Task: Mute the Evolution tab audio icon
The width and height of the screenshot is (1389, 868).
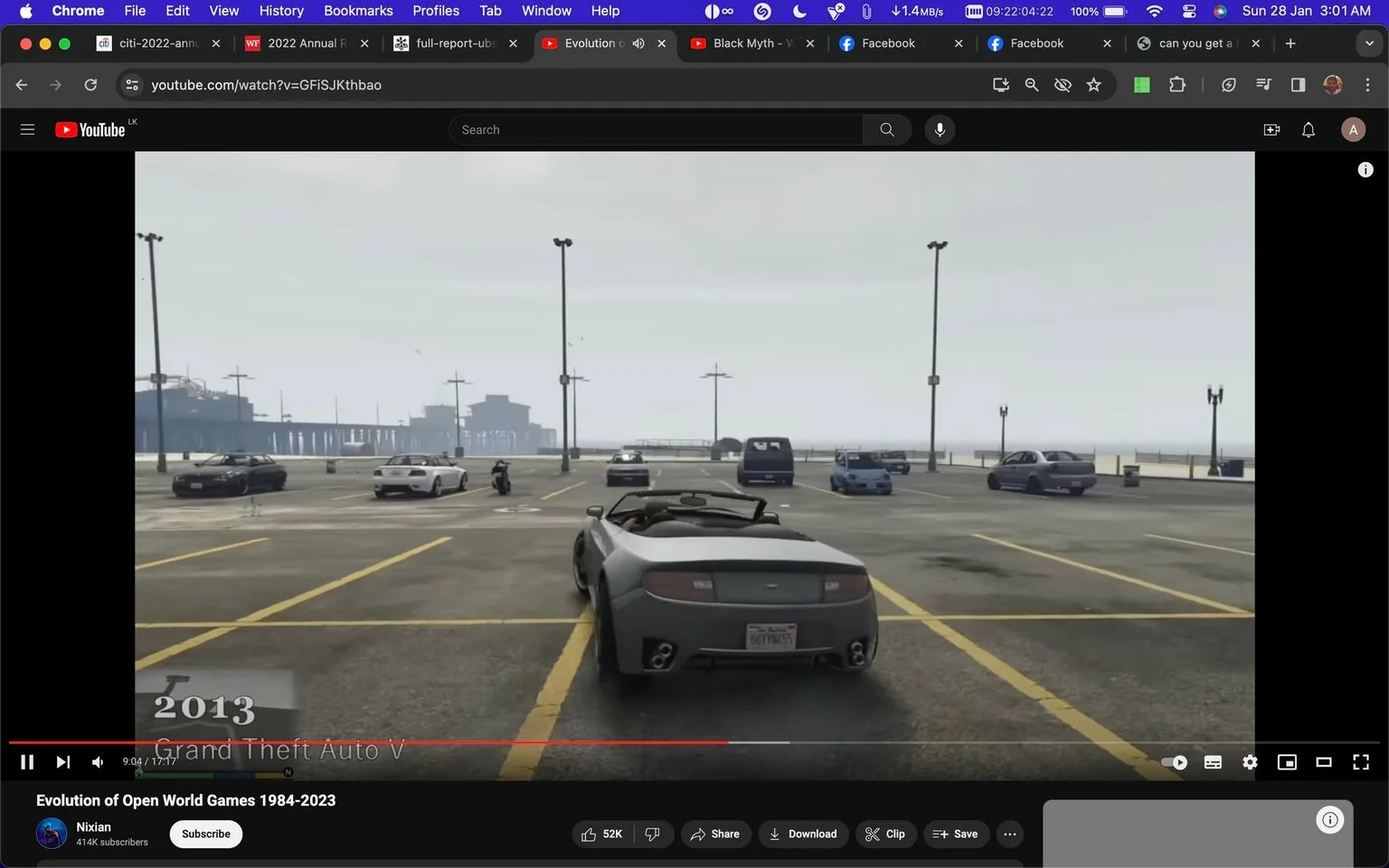Action: (x=638, y=42)
